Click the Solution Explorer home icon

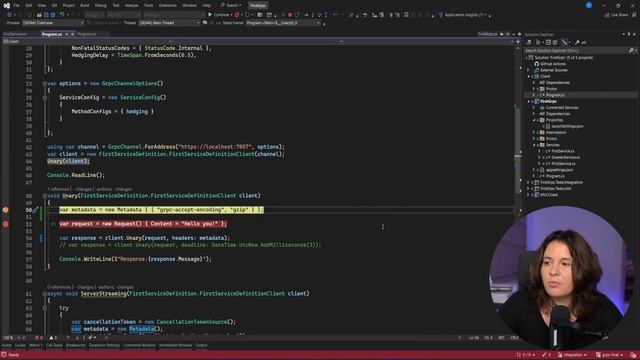[x=529, y=42]
